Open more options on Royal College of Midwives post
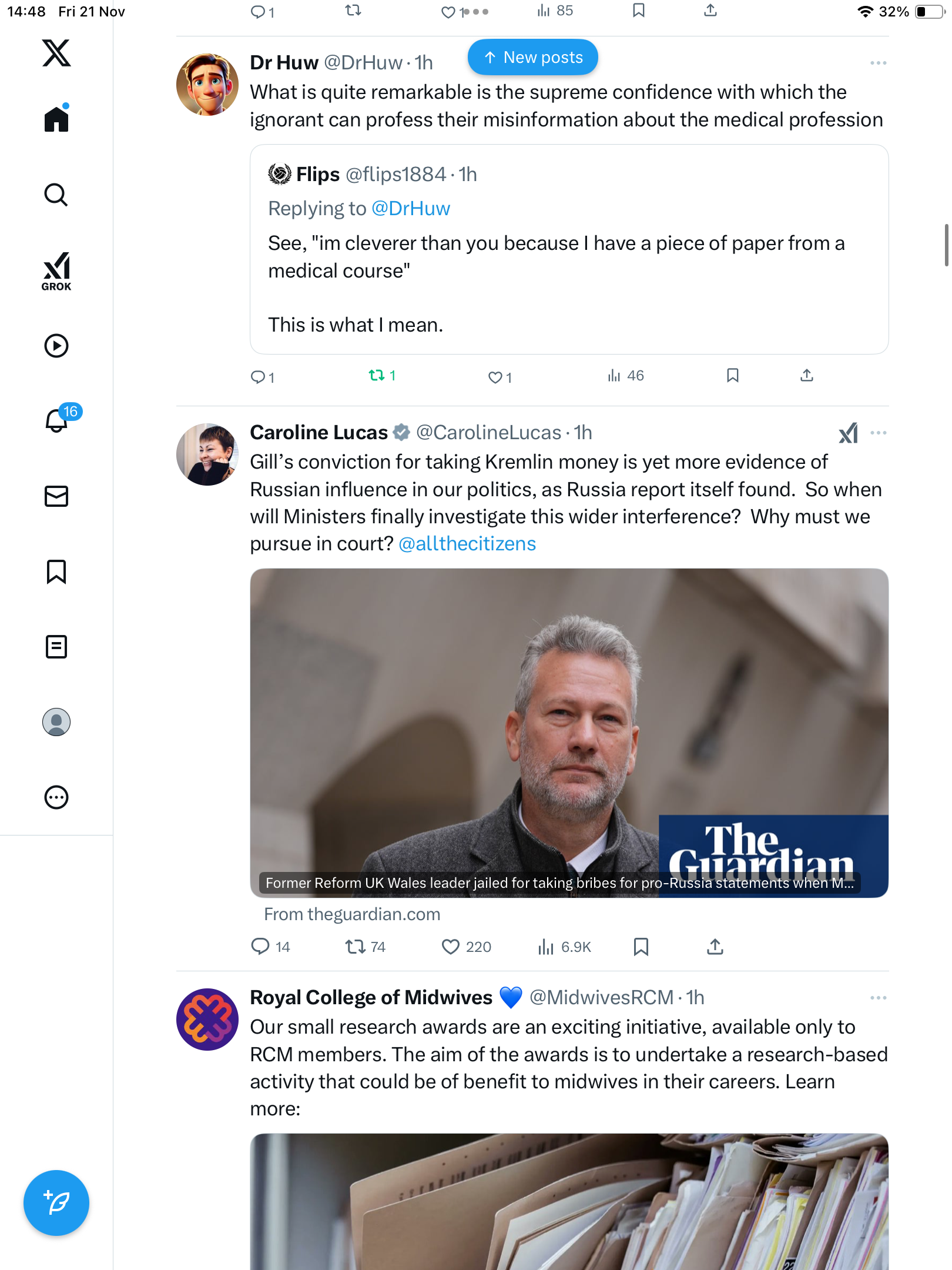This screenshot has width=952, height=1270. tap(878, 998)
